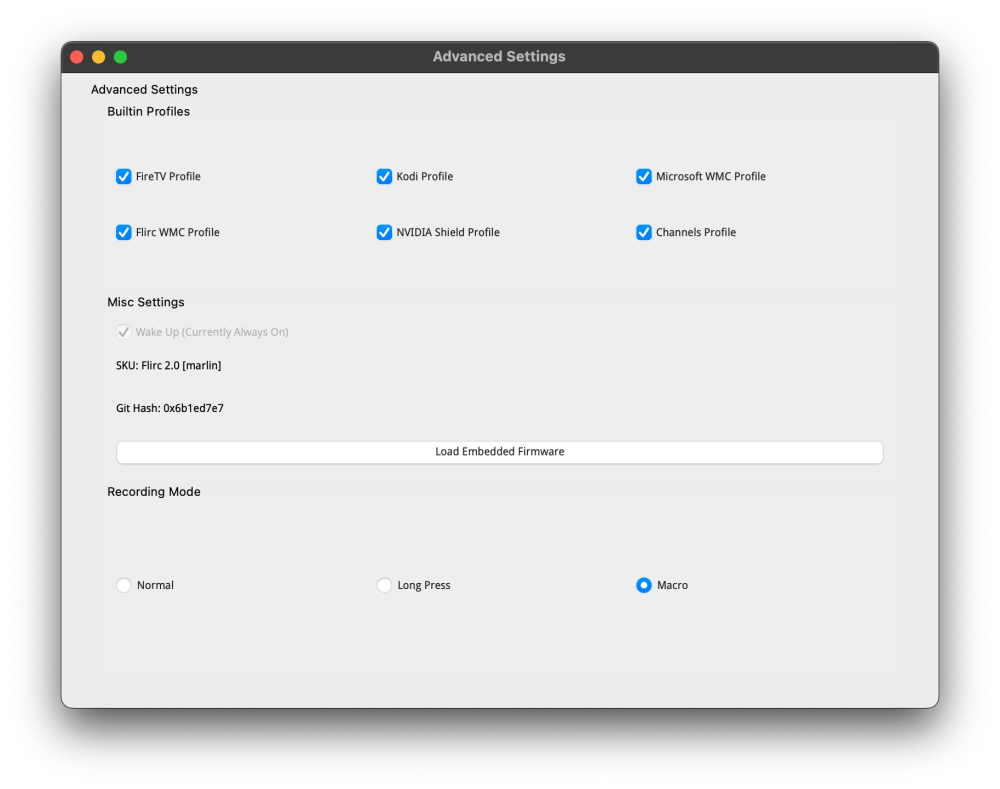Toggle the Flirc WMC Profile checkbox

pyautogui.click(x=124, y=232)
